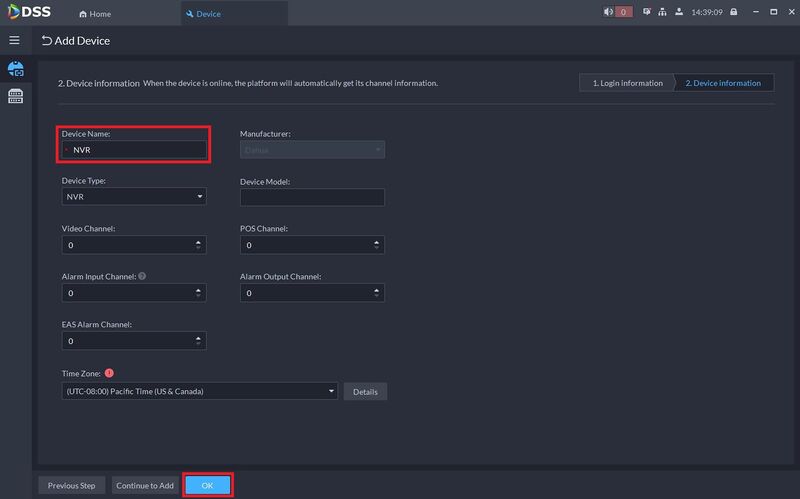Click the Video Channel stepper arrows
The image size is (800, 499).
point(200,245)
